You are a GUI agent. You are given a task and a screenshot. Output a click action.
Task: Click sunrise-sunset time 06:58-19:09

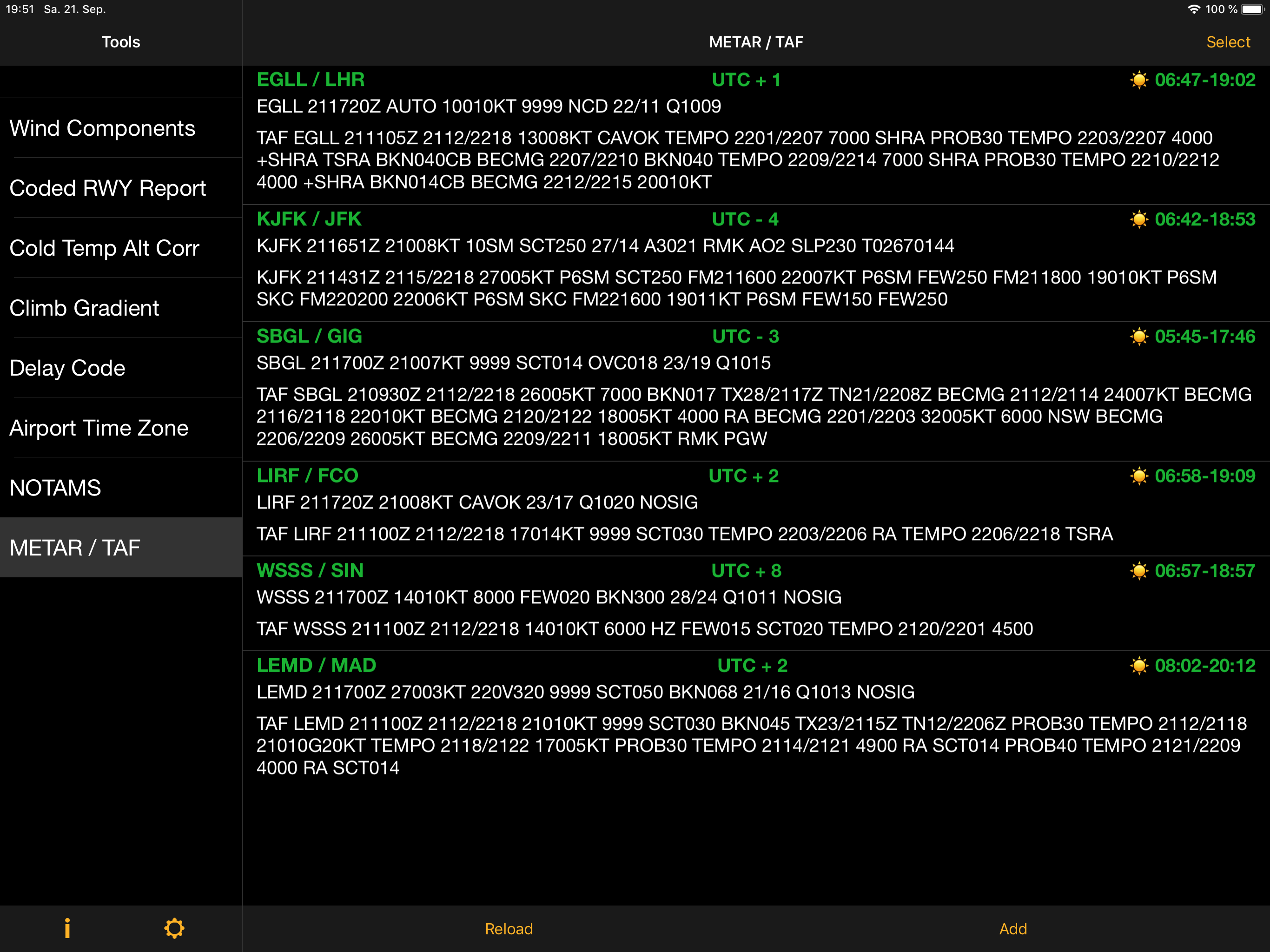point(1205,476)
